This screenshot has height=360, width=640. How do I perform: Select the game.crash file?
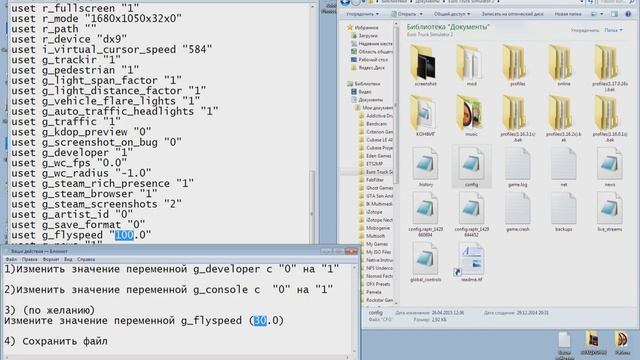[x=517, y=212]
